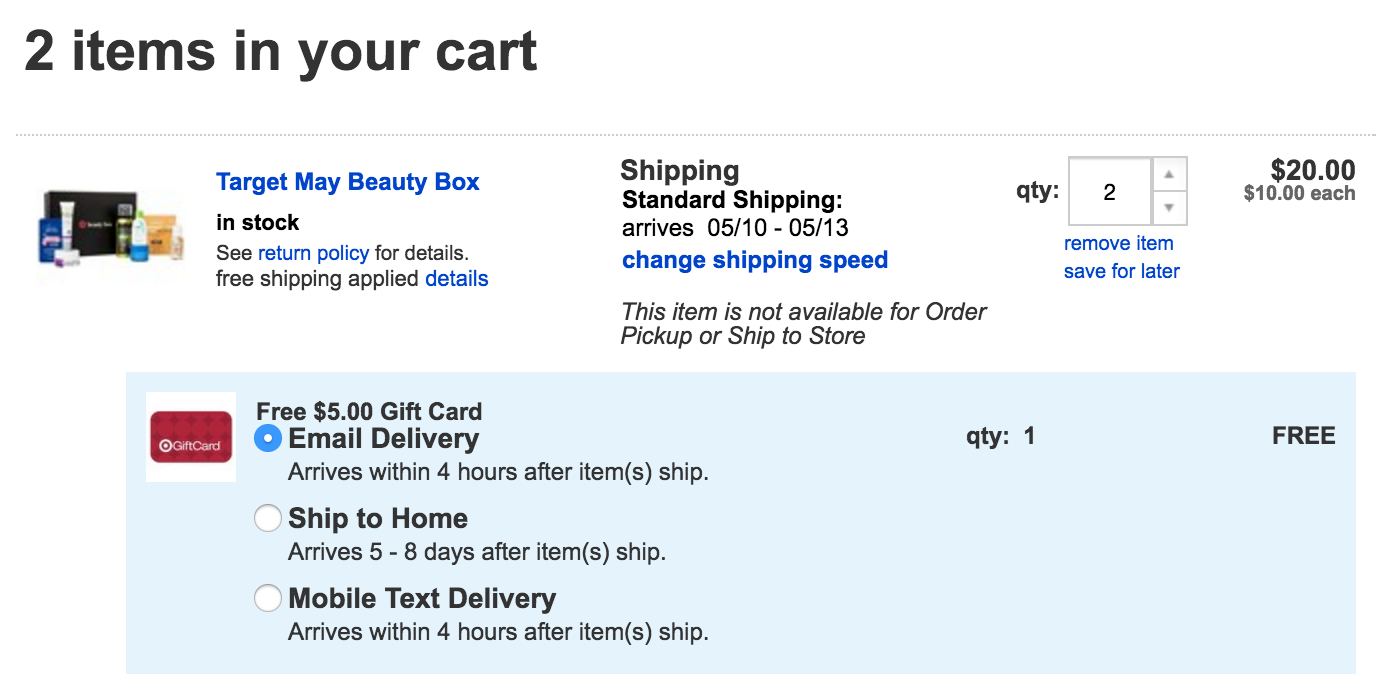This screenshot has width=1378, height=690.
Task: Decrease quantity with the down arrow
Action: pyautogui.click(x=1169, y=209)
